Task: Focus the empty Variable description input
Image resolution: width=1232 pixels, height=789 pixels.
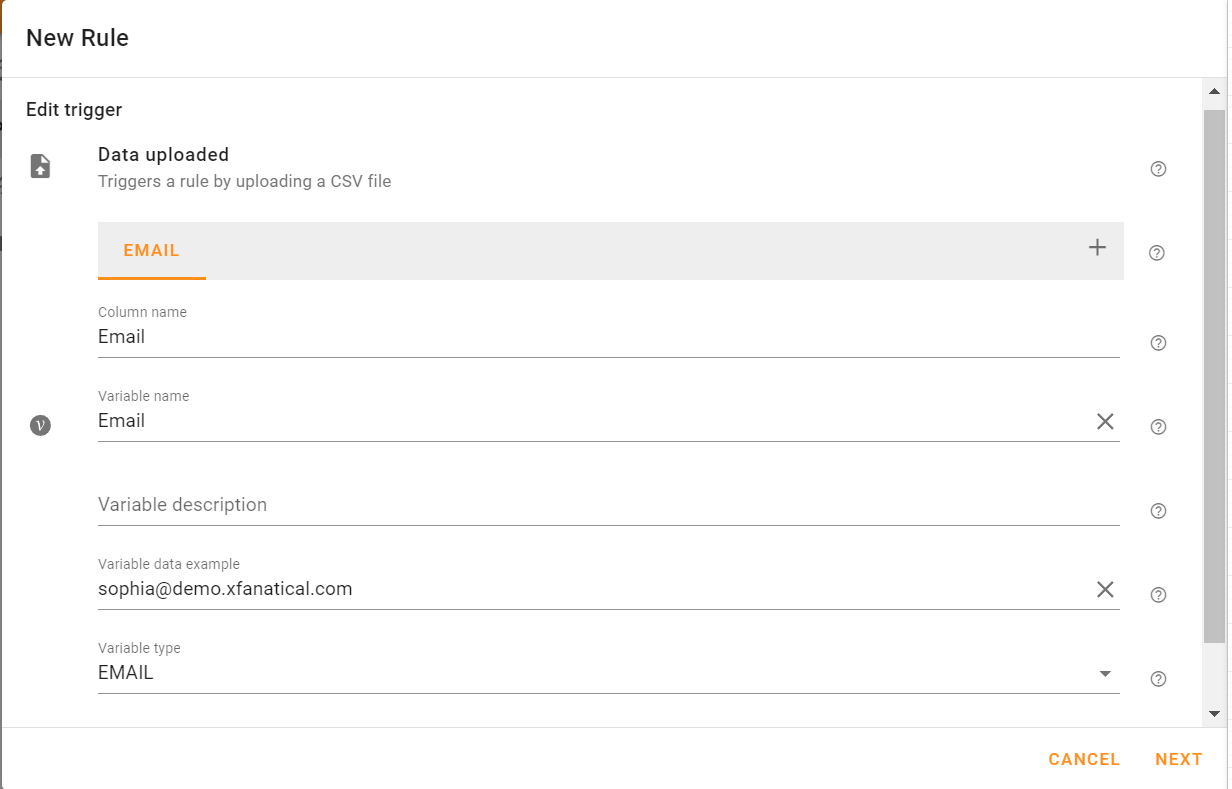Action: [x=500, y=504]
